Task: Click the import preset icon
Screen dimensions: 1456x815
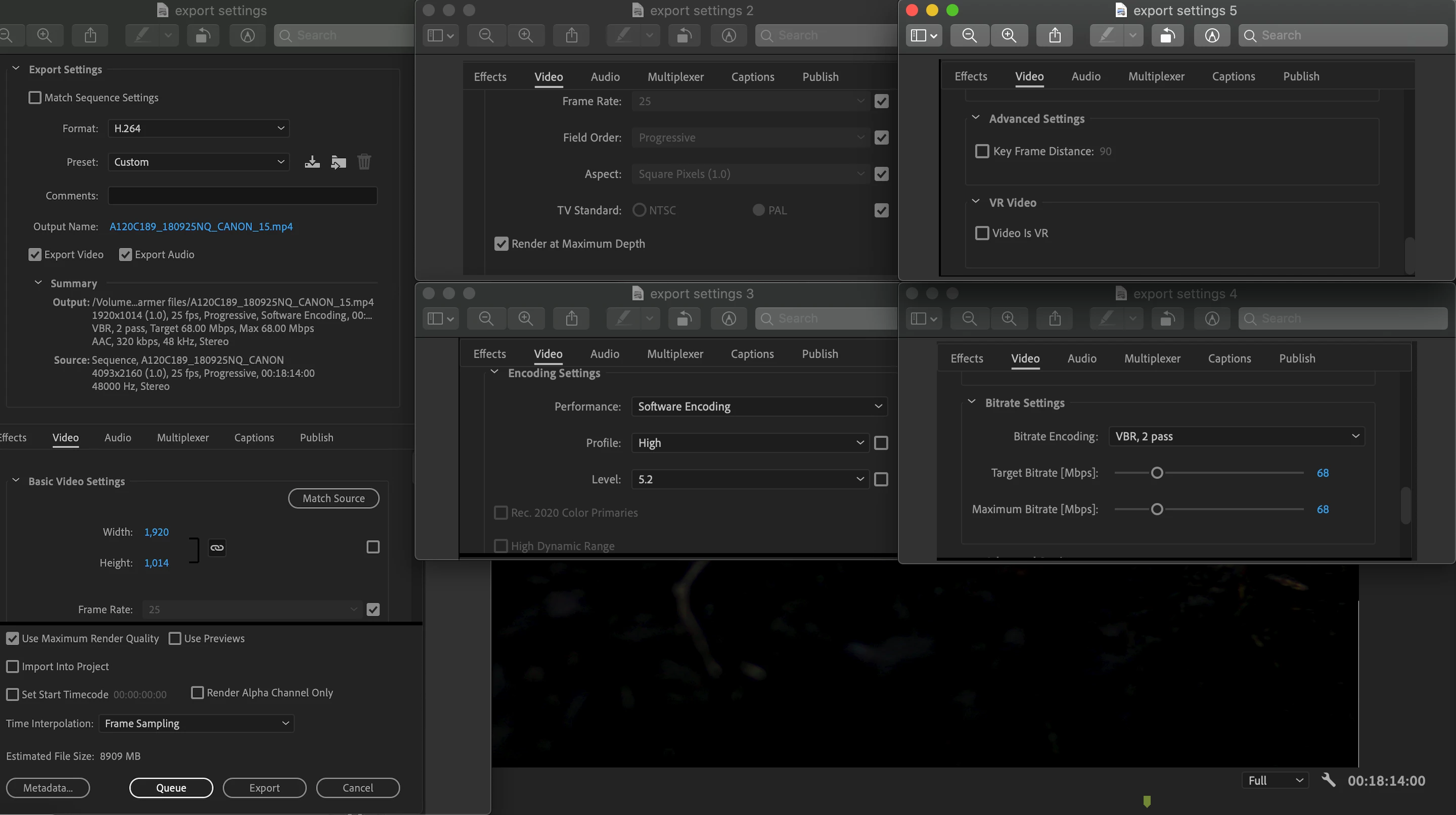Action: [338, 162]
